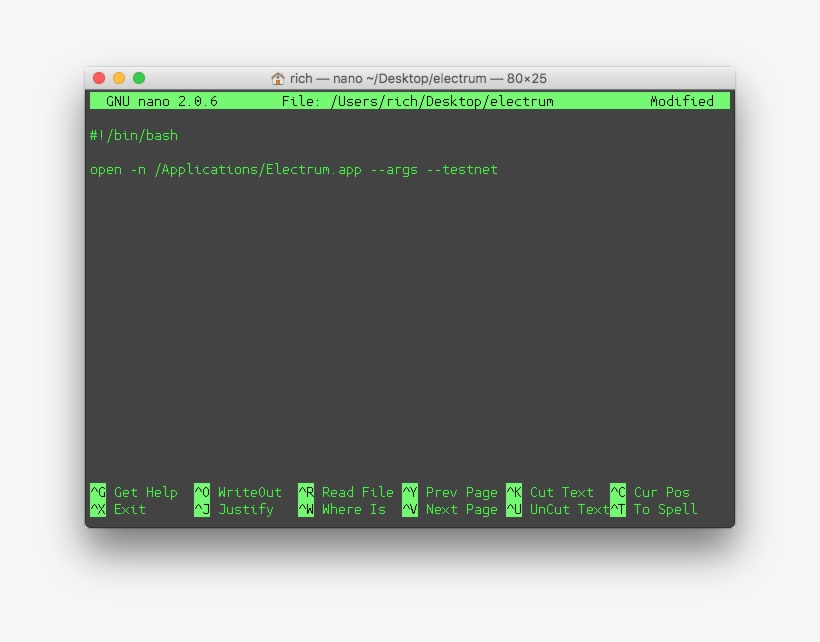Click the green zoom window button
Viewport: 820px width, 642px height.
(139, 78)
